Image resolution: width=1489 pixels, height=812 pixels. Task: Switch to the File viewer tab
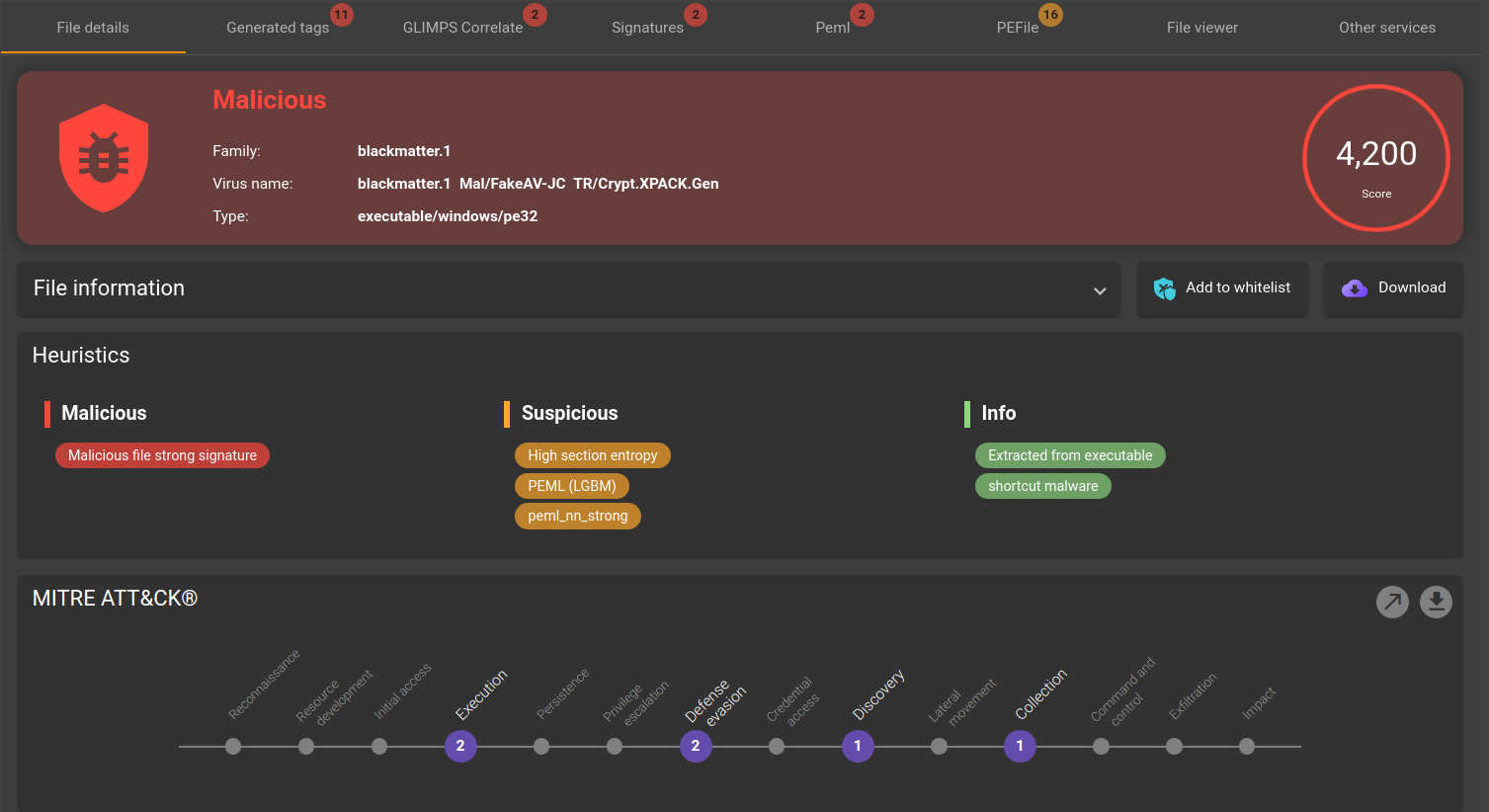[x=1201, y=28]
